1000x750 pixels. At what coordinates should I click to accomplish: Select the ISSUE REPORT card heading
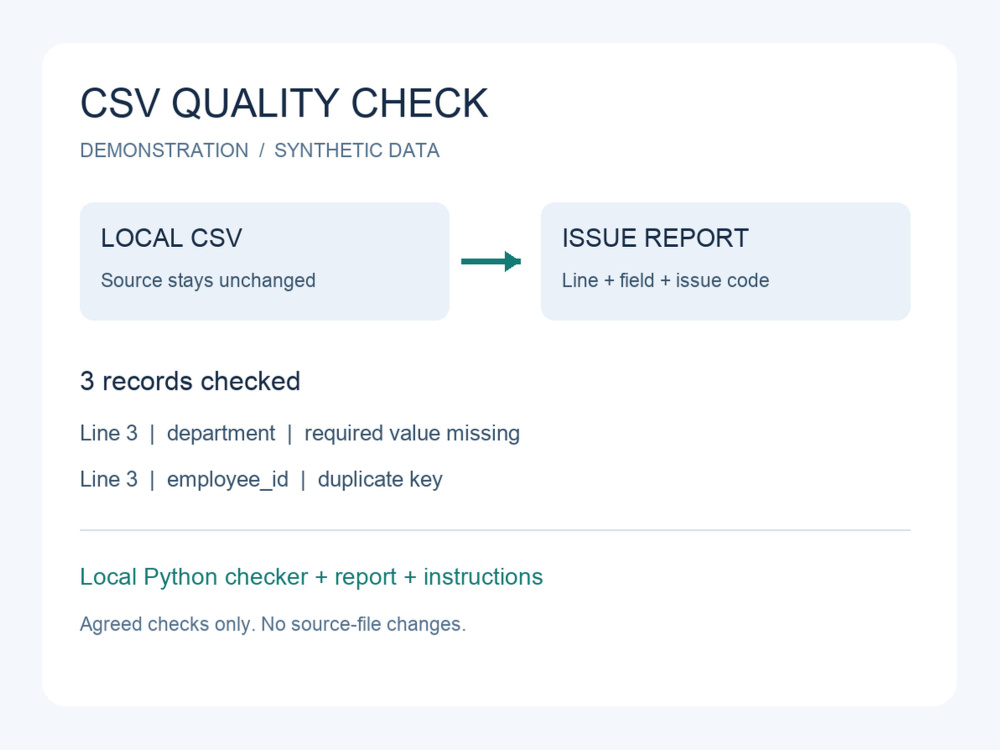(x=655, y=238)
